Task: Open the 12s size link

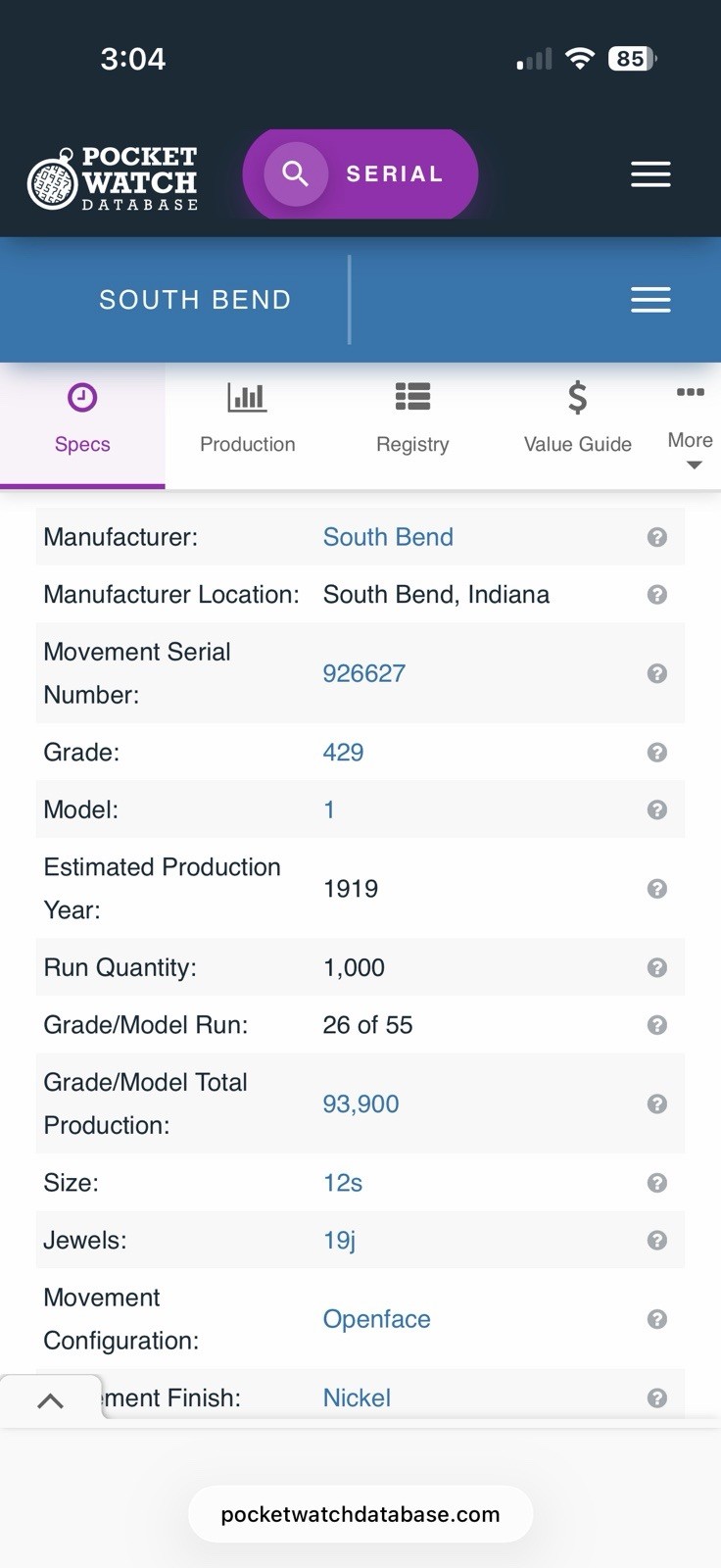Action: click(343, 1183)
